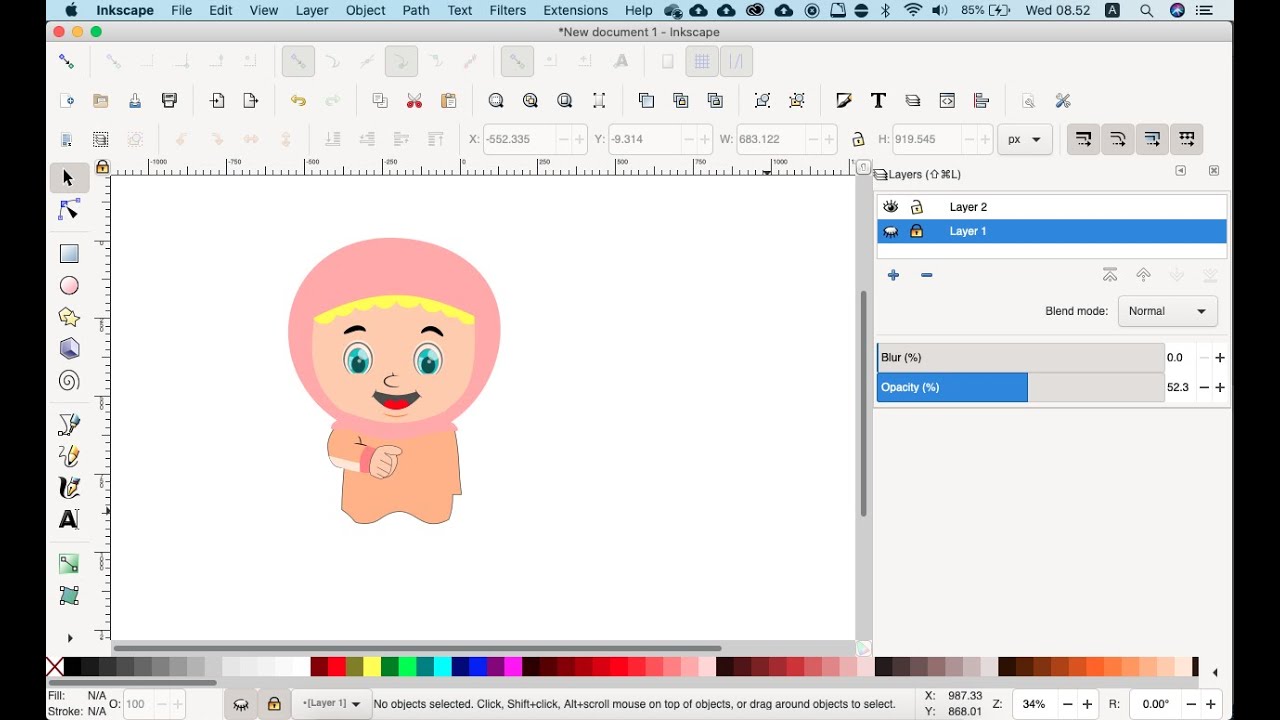The image size is (1280, 720).
Task: Open the XML editor icon
Action: [947, 101]
